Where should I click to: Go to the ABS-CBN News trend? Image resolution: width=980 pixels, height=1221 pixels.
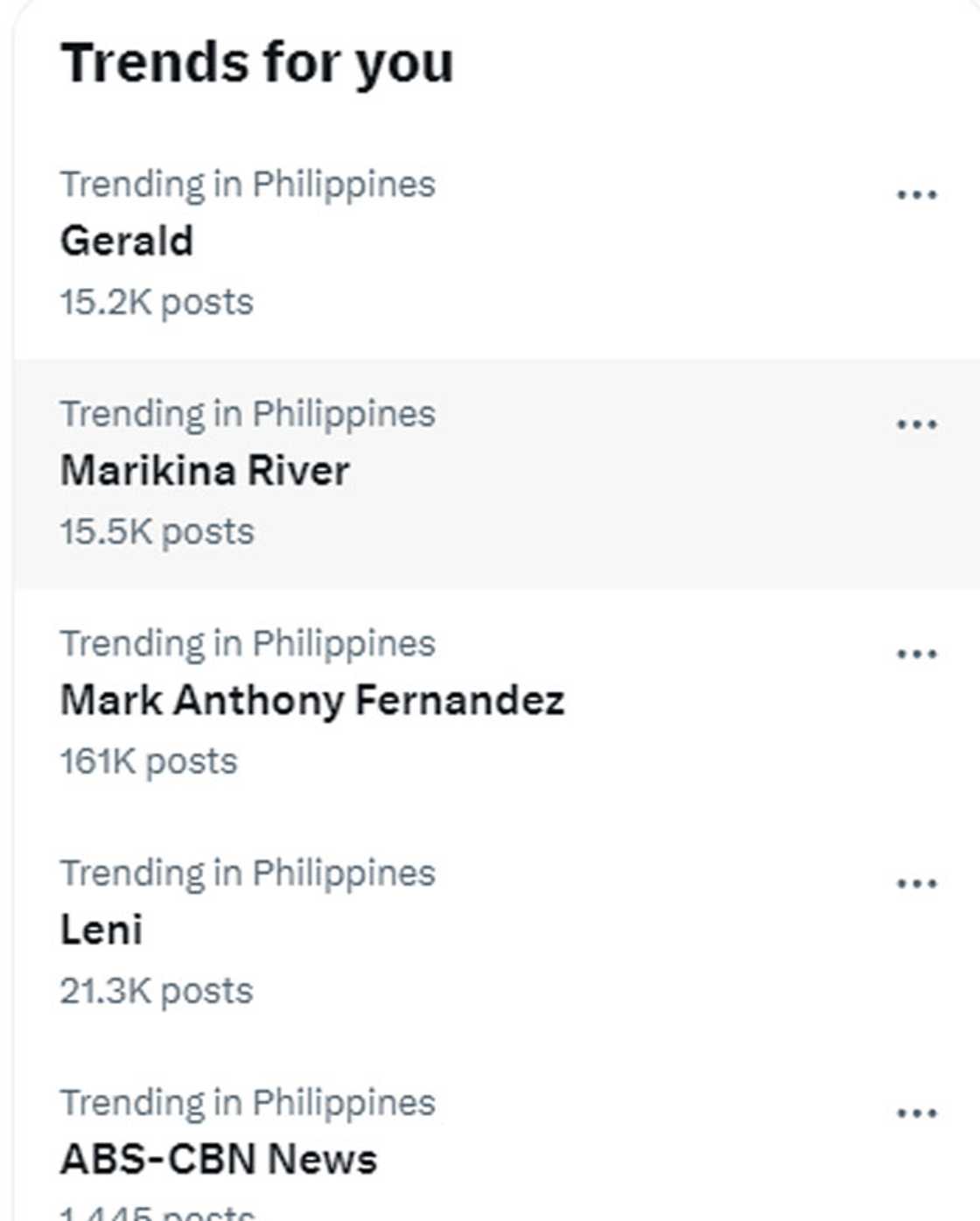pyautogui.click(x=218, y=1160)
